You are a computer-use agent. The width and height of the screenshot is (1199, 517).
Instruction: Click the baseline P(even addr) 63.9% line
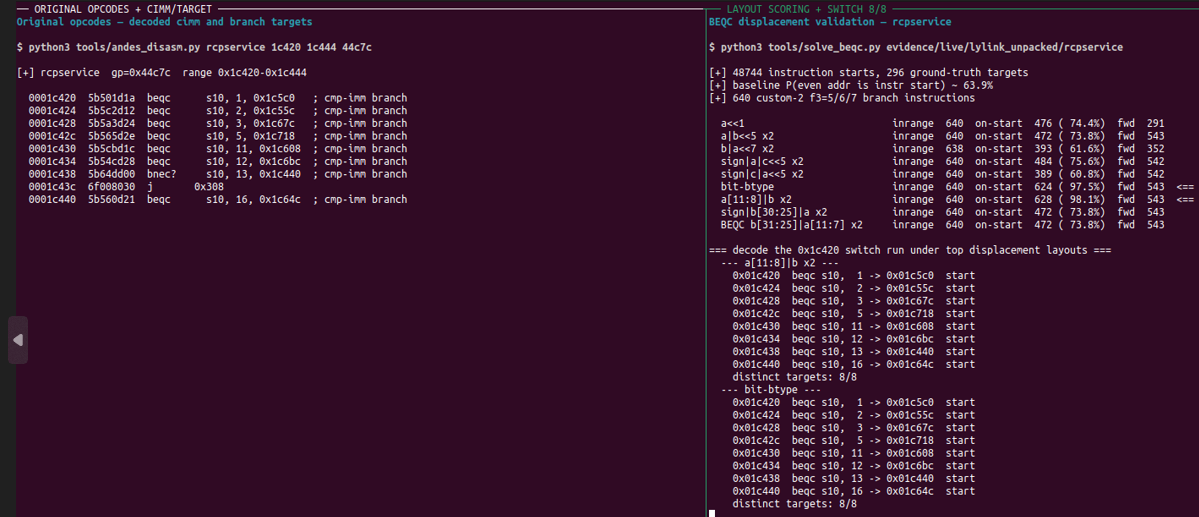[x=851, y=86]
